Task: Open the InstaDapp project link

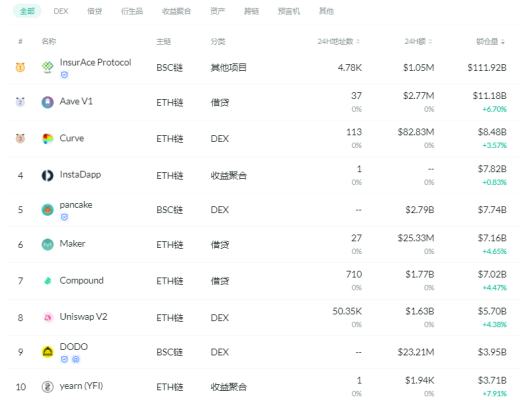Action: (80, 175)
